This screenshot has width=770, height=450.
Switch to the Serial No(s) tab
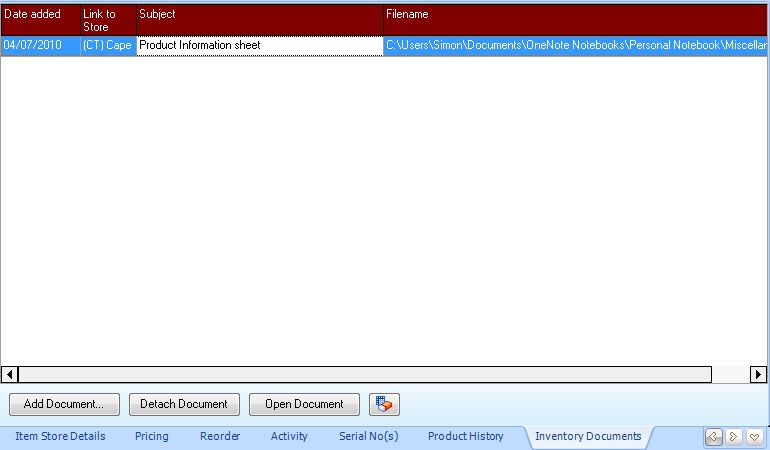[x=368, y=436]
